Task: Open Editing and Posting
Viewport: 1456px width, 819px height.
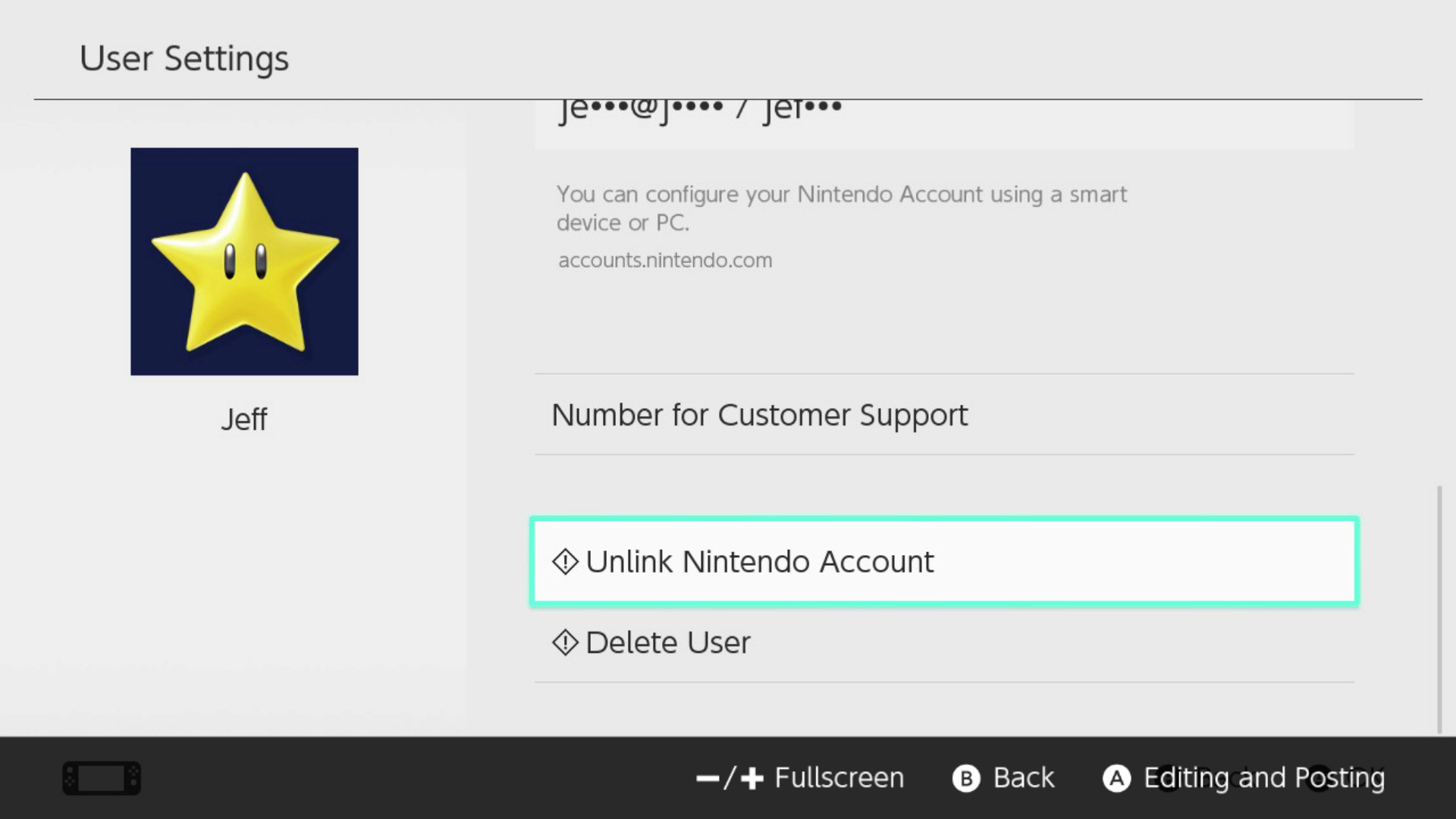Action: [x=1263, y=777]
